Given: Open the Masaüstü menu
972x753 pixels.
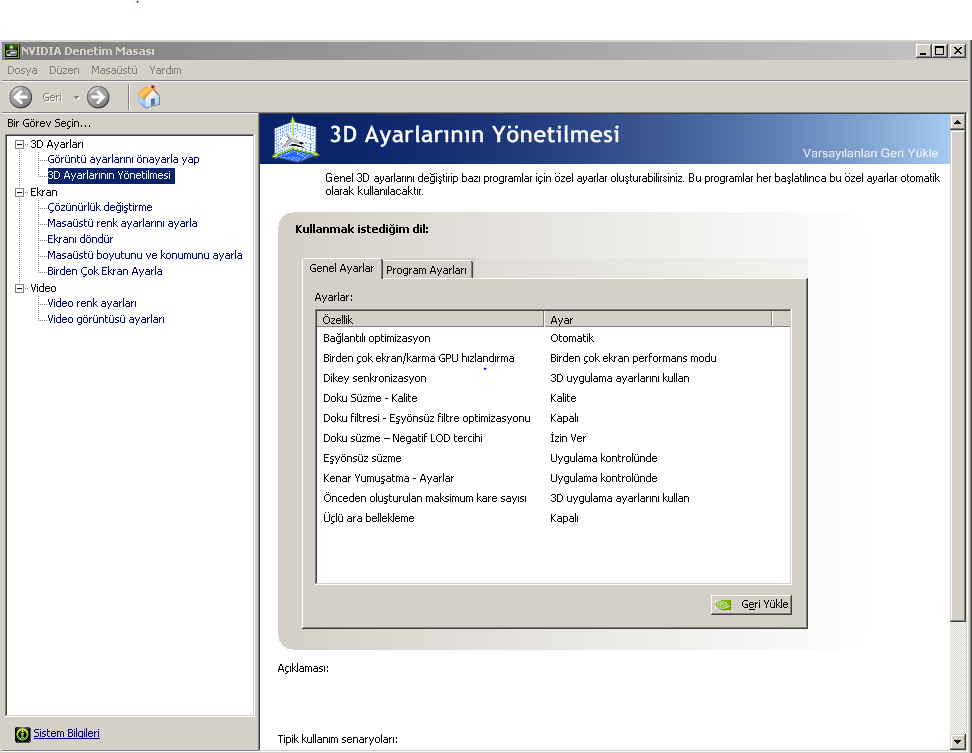Looking at the screenshot, I should pos(114,70).
